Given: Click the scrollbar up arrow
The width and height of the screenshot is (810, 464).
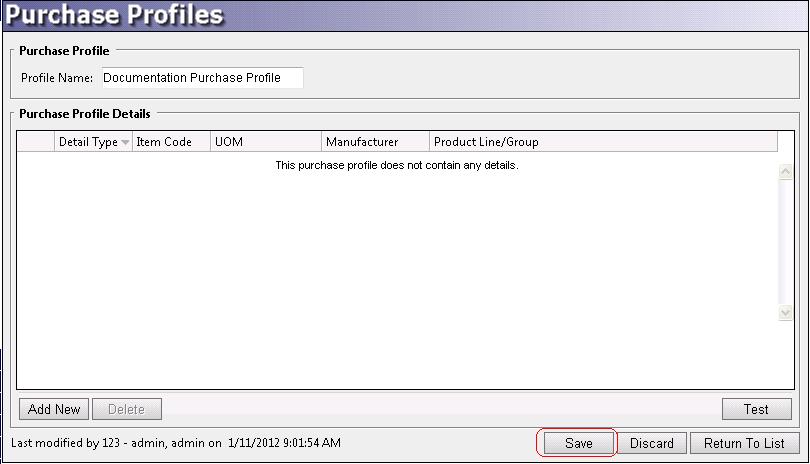Looking at the screenshot, I should pyautogui.click(x=785, y=172).
